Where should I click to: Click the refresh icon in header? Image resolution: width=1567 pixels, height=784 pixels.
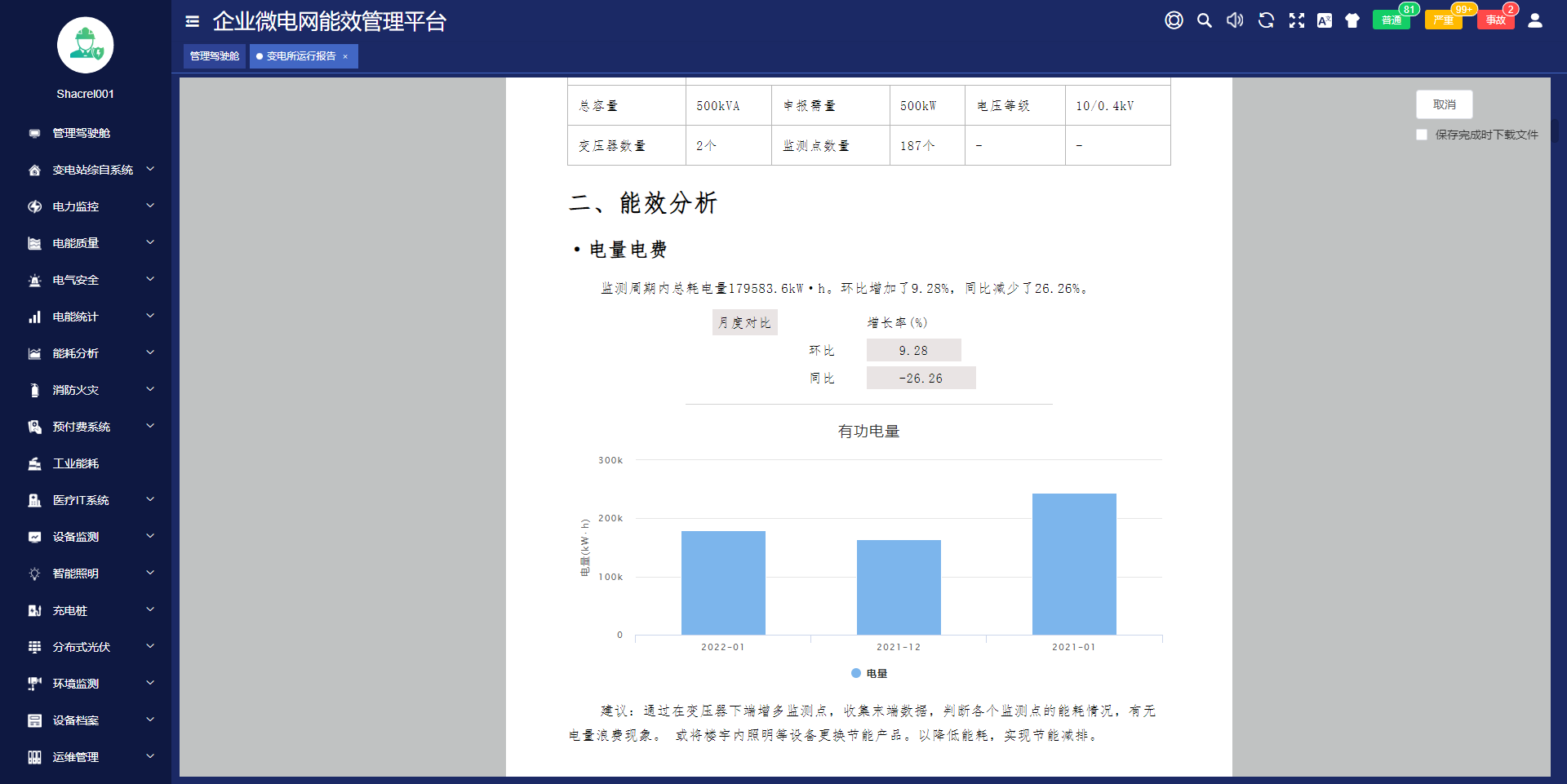tap(1266, 20)
